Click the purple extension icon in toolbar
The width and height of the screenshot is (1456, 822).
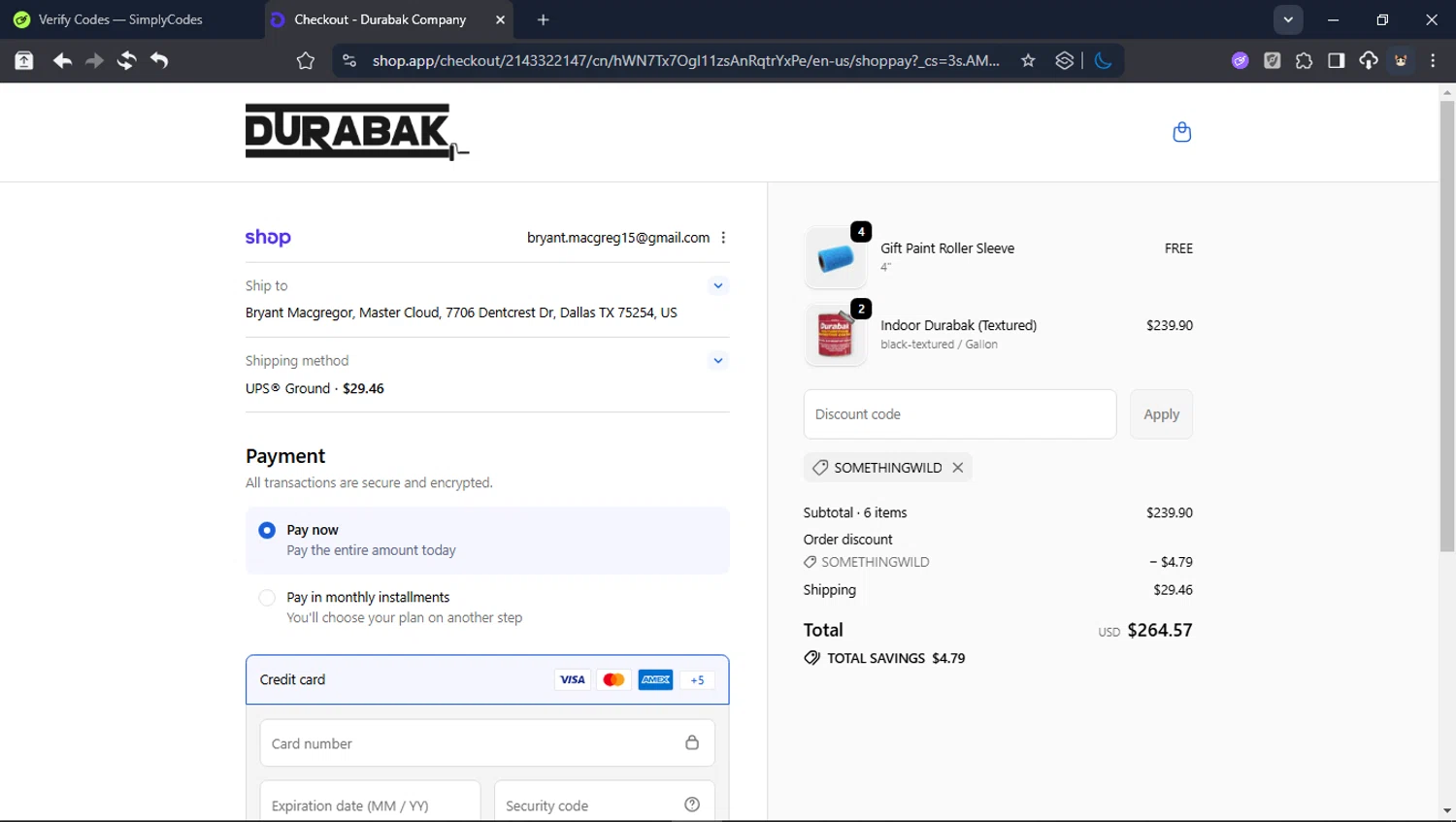click(1240, 60)
